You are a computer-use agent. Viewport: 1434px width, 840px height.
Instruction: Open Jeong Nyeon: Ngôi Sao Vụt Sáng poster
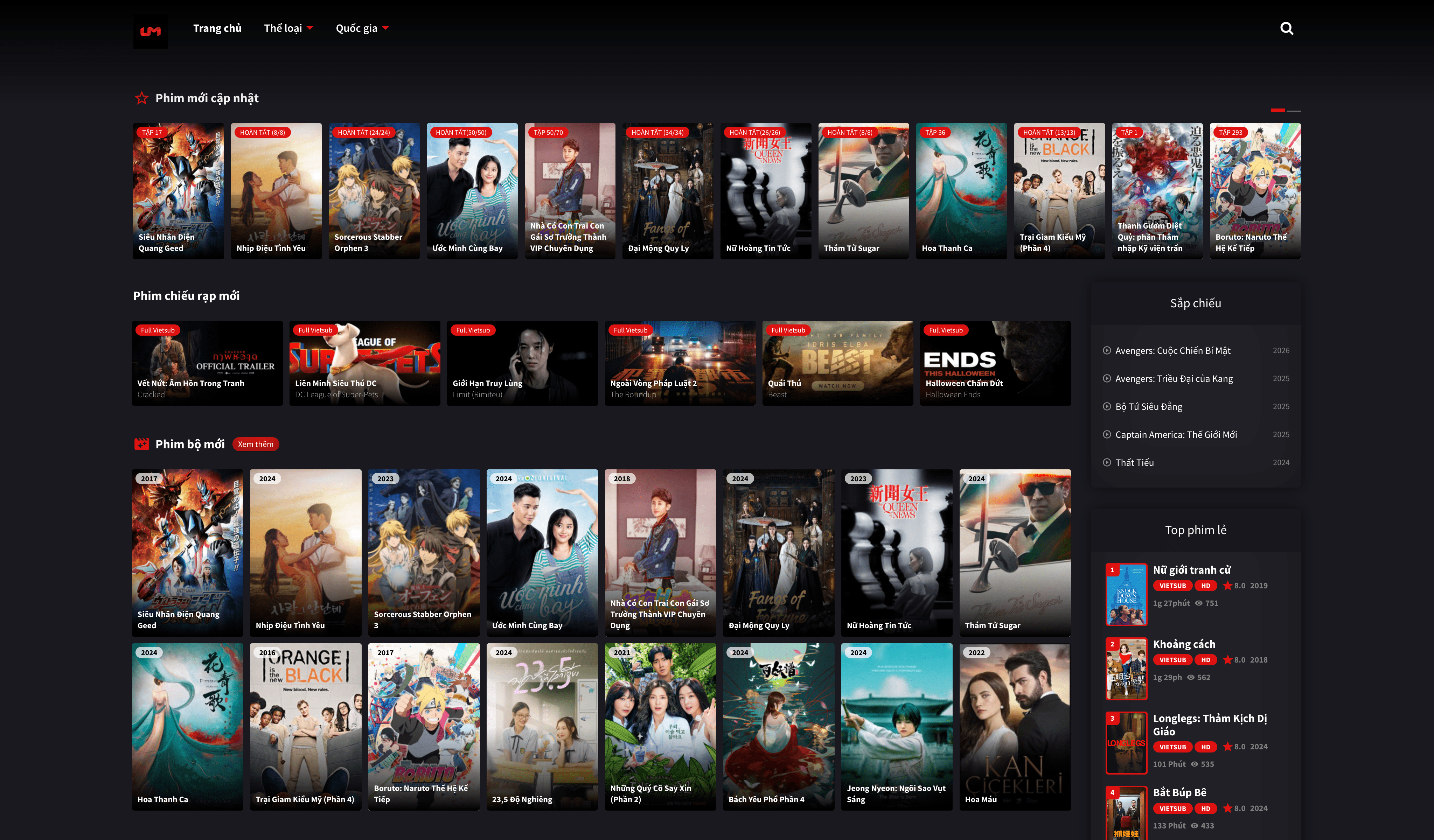(x=897, y=727)
